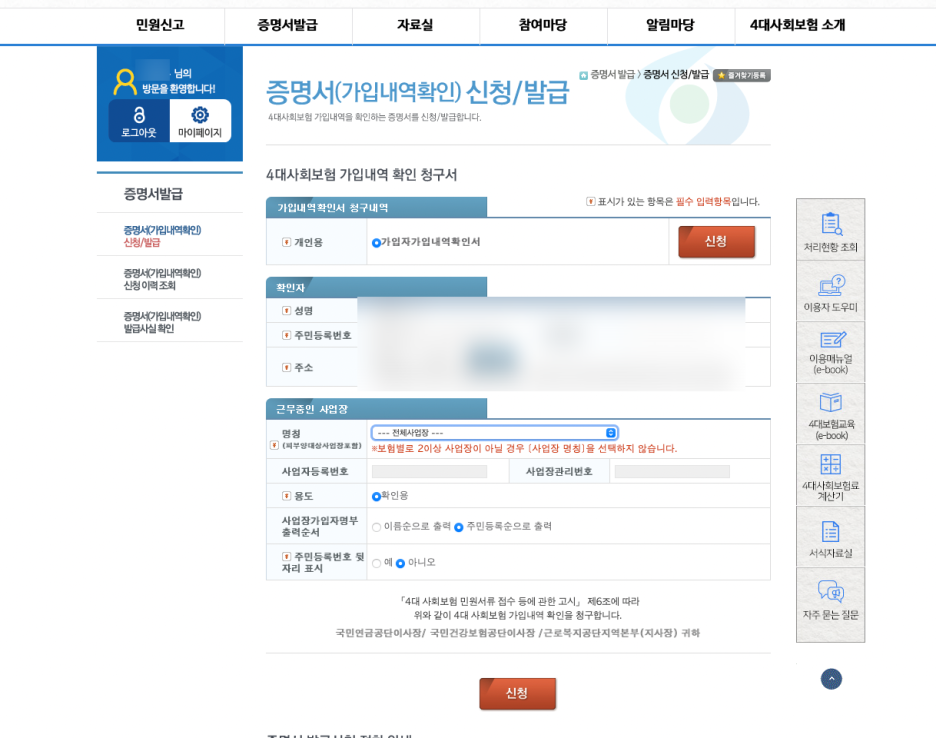The image size is (936, 738).
Task: Click the user profile icon
Action: point(125,82)
